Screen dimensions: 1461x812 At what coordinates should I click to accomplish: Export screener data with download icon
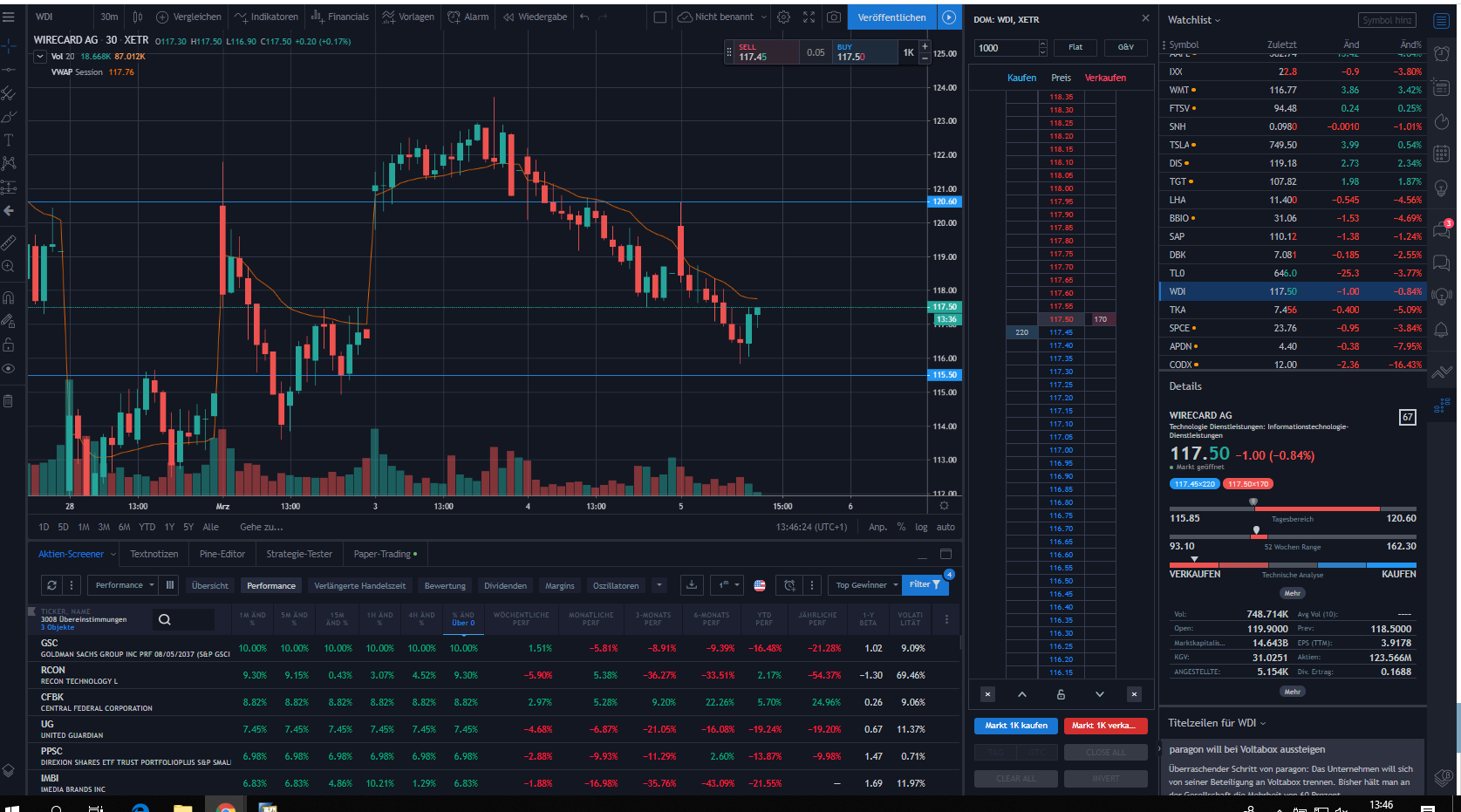tap(692, 585)
